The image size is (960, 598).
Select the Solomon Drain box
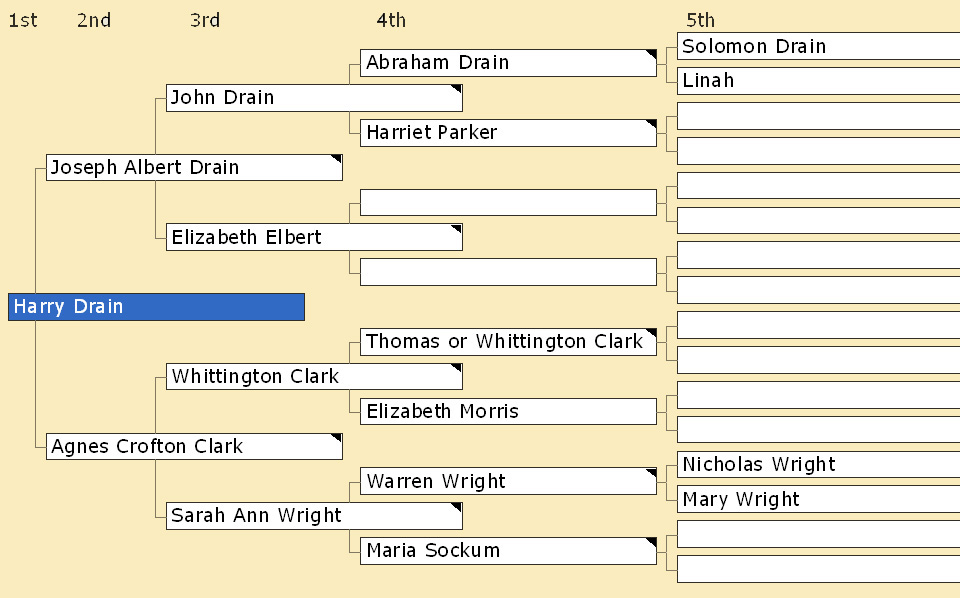click(819, 46)
